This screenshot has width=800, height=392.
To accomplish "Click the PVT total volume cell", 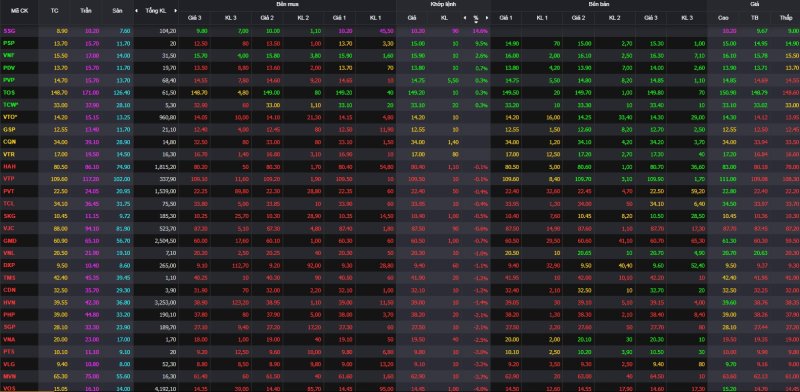I will click(165, 191).
